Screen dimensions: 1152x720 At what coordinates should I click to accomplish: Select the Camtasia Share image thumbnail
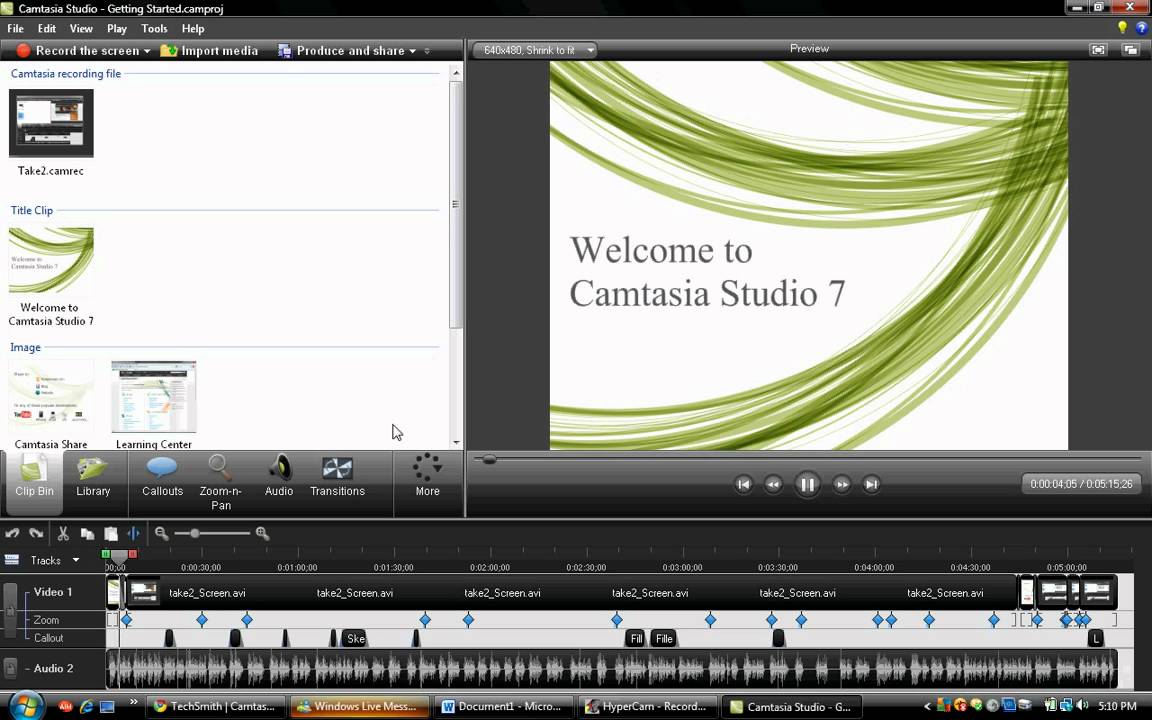51,397
